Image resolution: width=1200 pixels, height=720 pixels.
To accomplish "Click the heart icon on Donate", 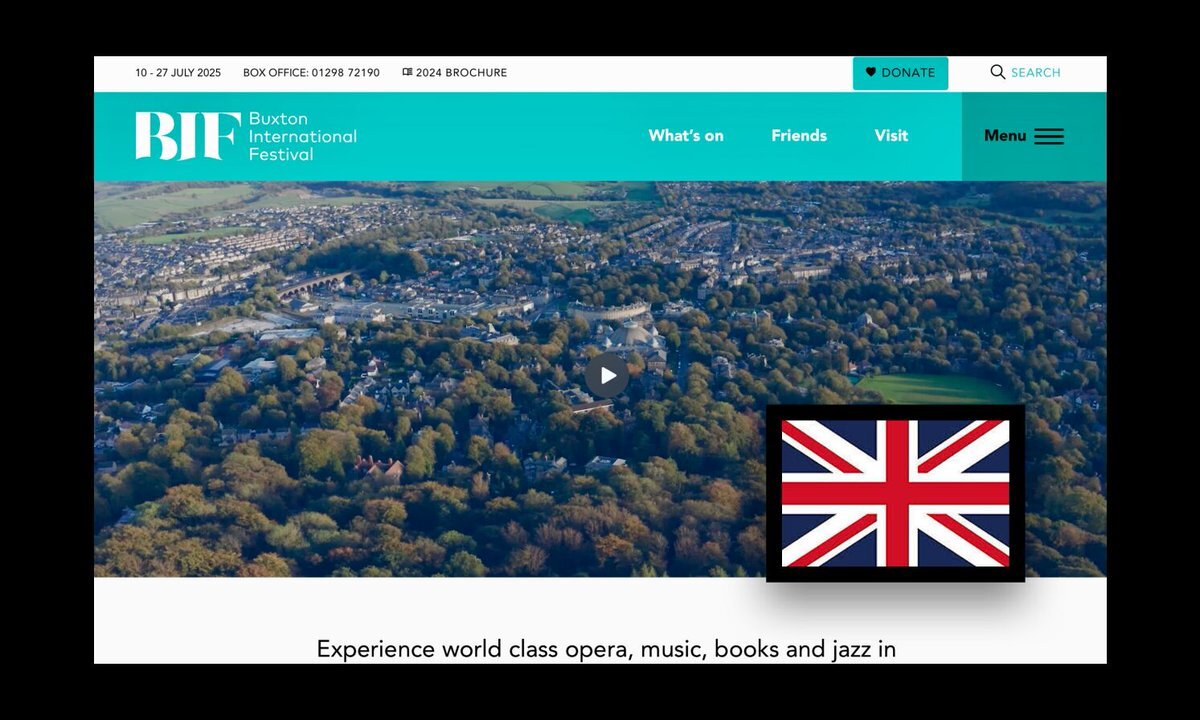I will click(x=871, y=72).
